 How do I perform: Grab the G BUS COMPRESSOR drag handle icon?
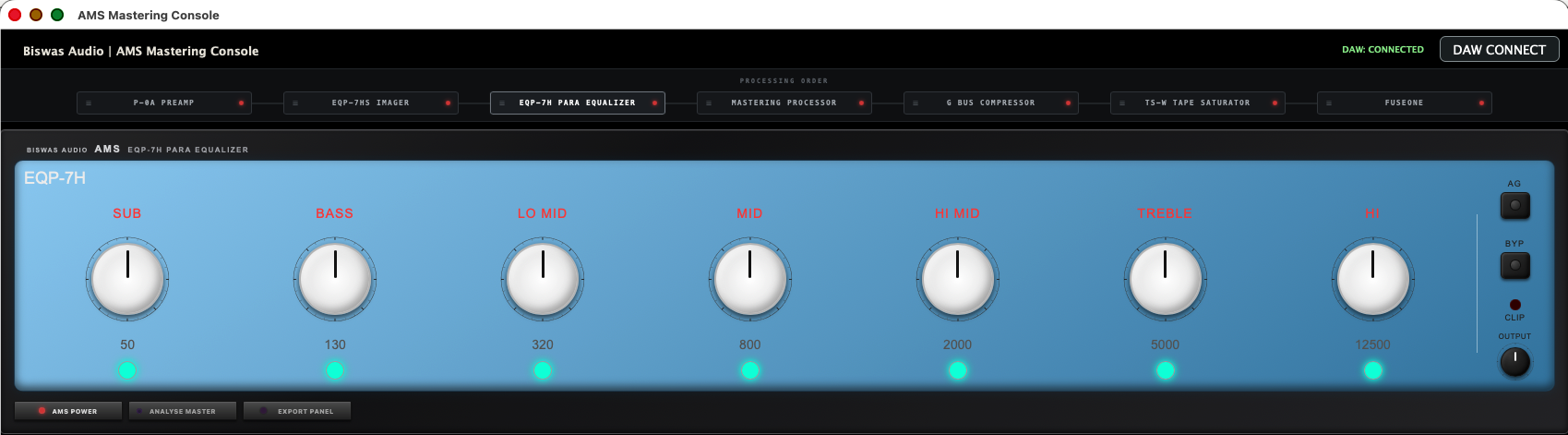916,103
